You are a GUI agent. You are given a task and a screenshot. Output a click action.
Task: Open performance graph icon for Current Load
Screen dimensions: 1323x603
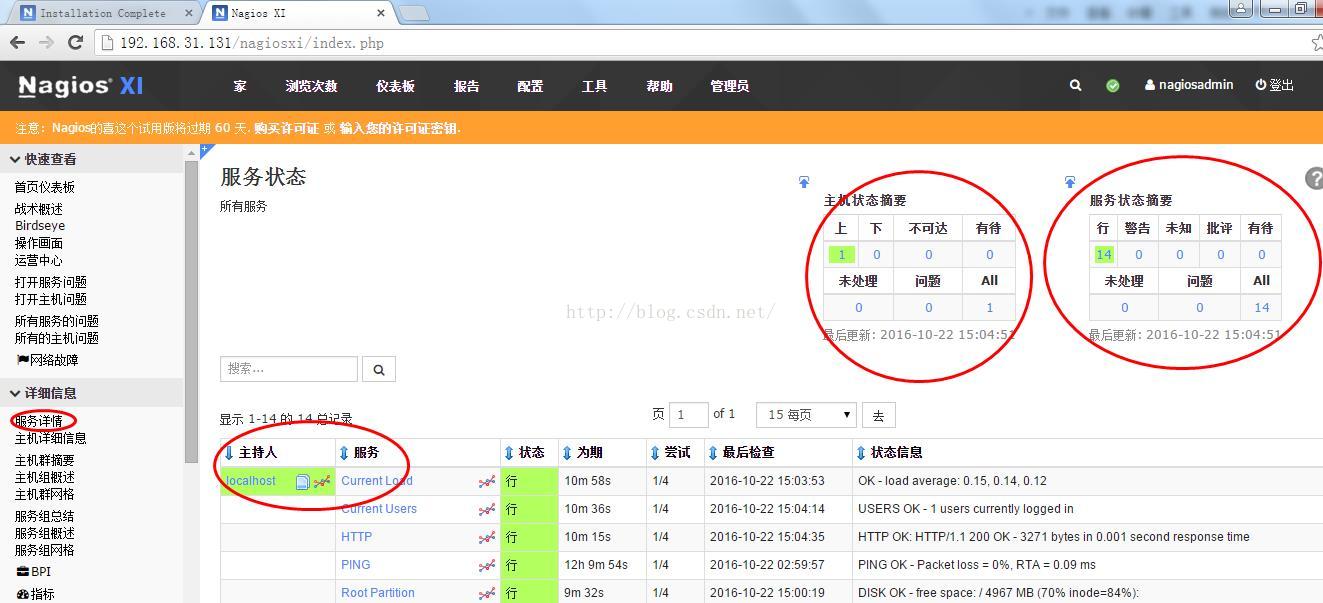click(487, 481)
